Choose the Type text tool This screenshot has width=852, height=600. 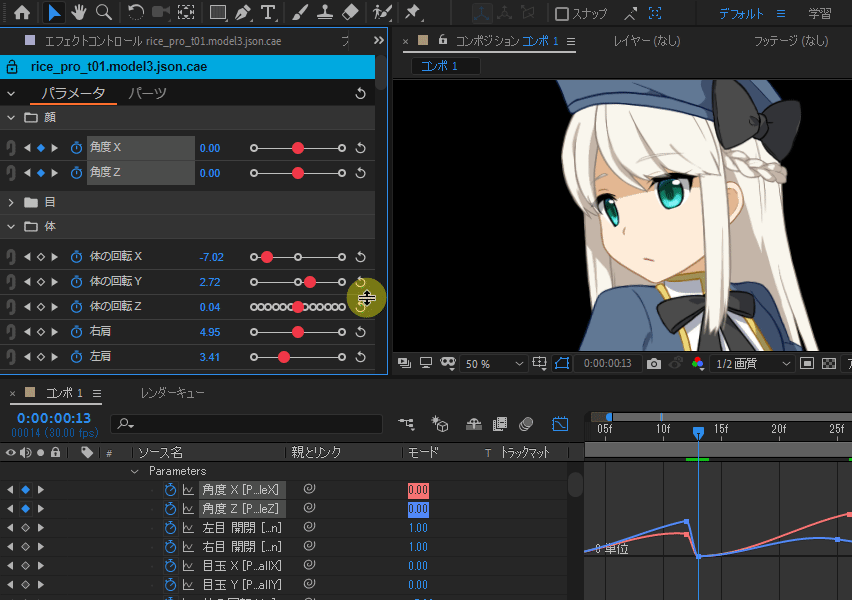pyautogui.click(x=268, y=13)
